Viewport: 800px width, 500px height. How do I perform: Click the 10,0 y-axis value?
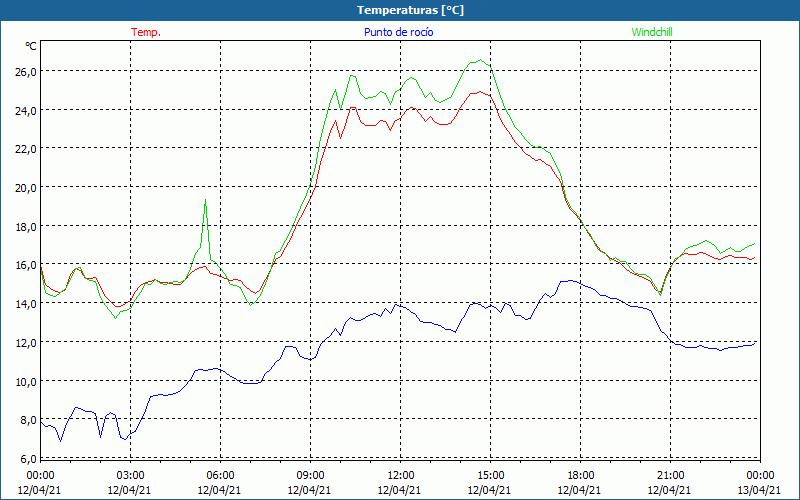point(26,381)
